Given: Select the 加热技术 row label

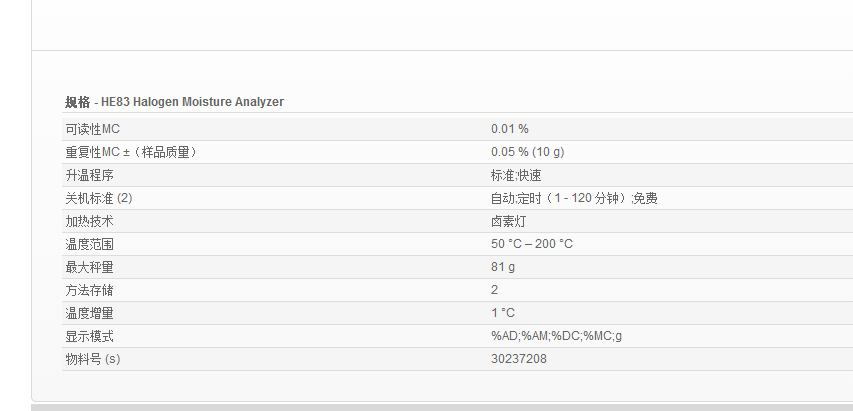Looking at the screenshot, I should pyautogui.click(x=89, y=221).
